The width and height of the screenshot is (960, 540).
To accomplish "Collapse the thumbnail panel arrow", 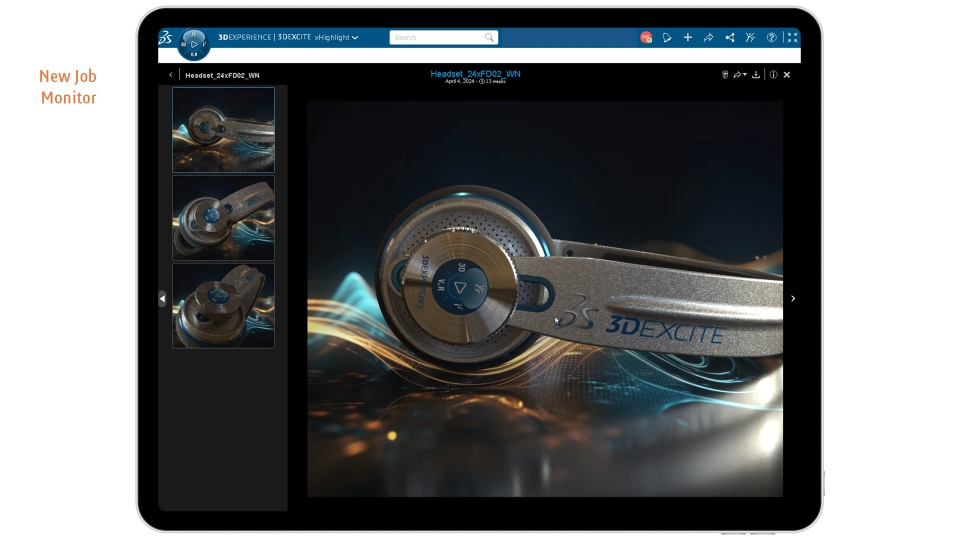I will [162, 298].
